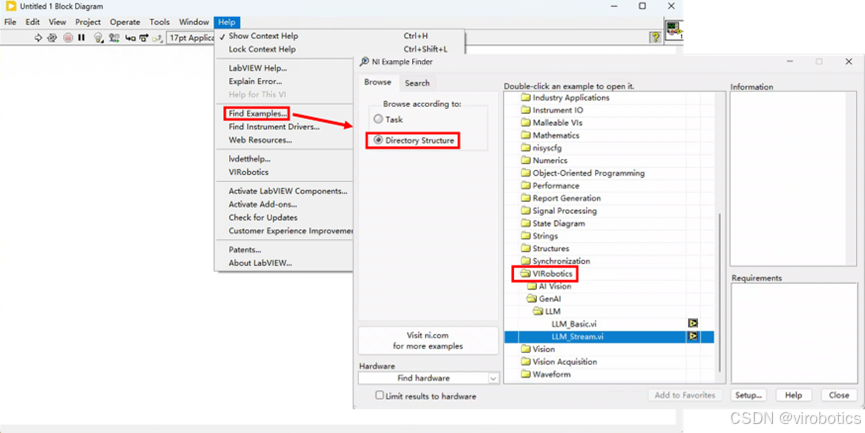Switch to the Browse tab
This screenshot has height=433, width=865.
378,82
